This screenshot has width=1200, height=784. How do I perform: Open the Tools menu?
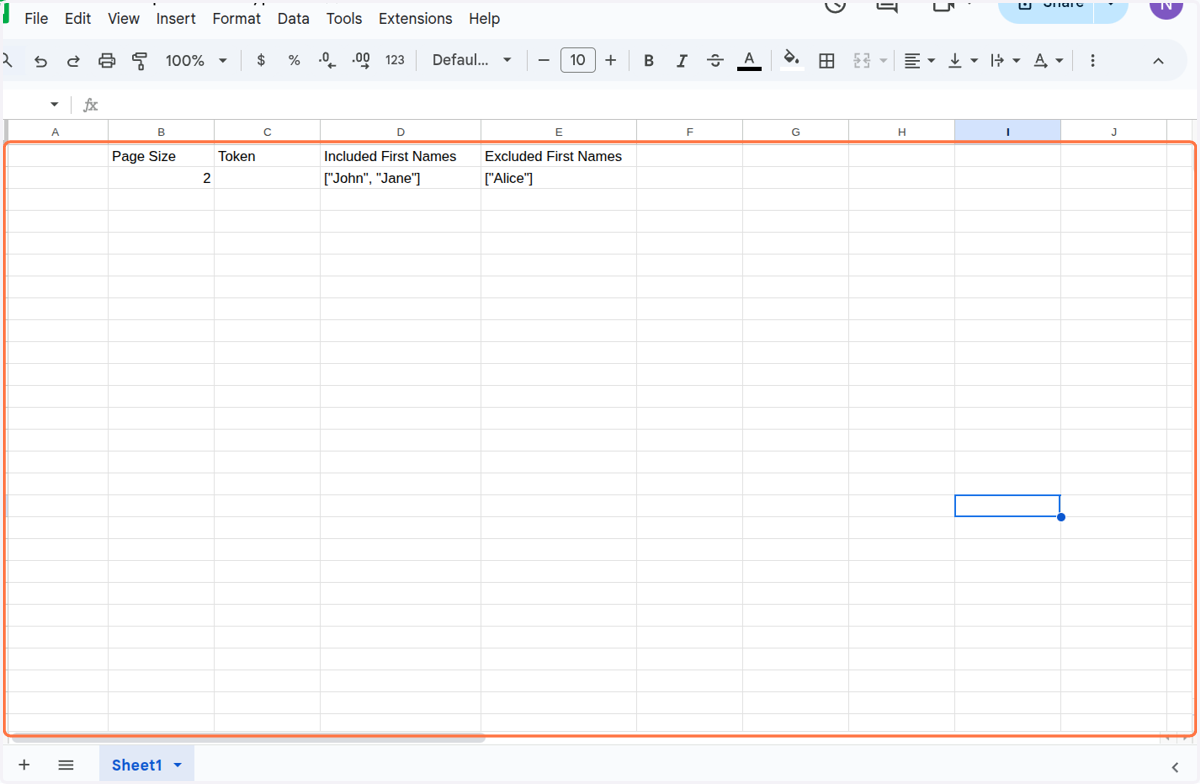344,18
